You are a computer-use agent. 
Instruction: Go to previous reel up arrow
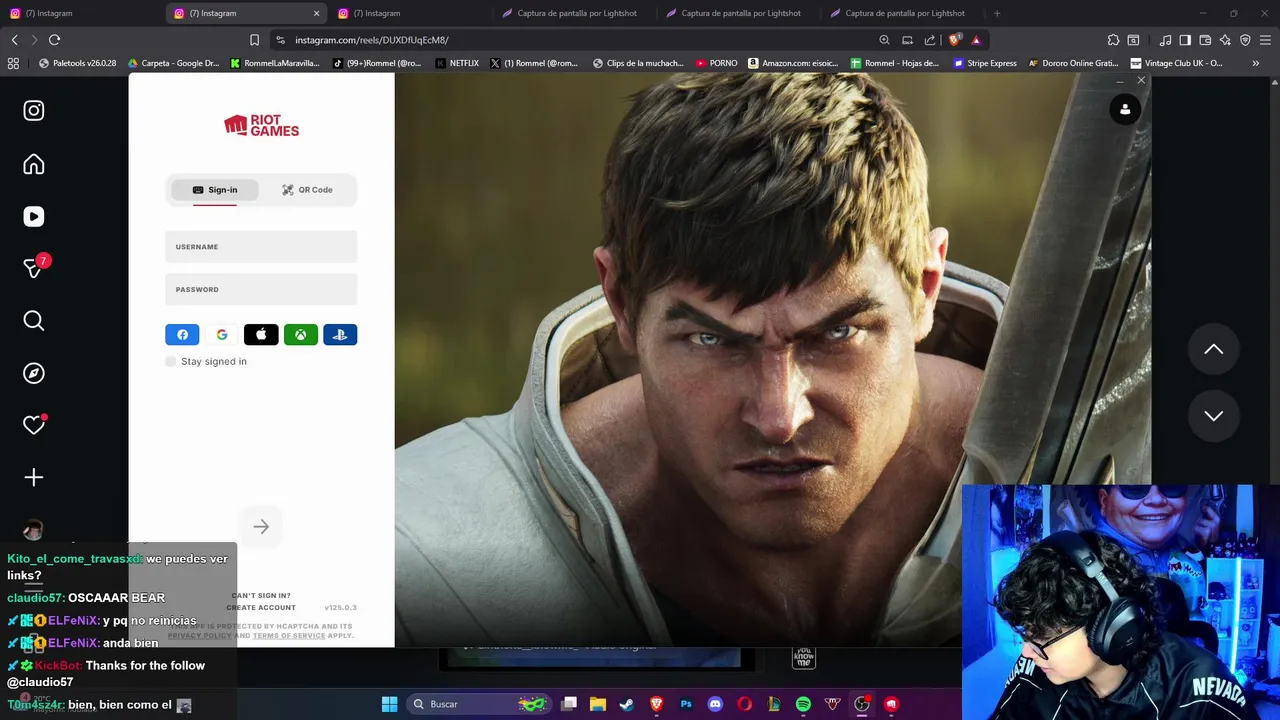(1213, 349)
